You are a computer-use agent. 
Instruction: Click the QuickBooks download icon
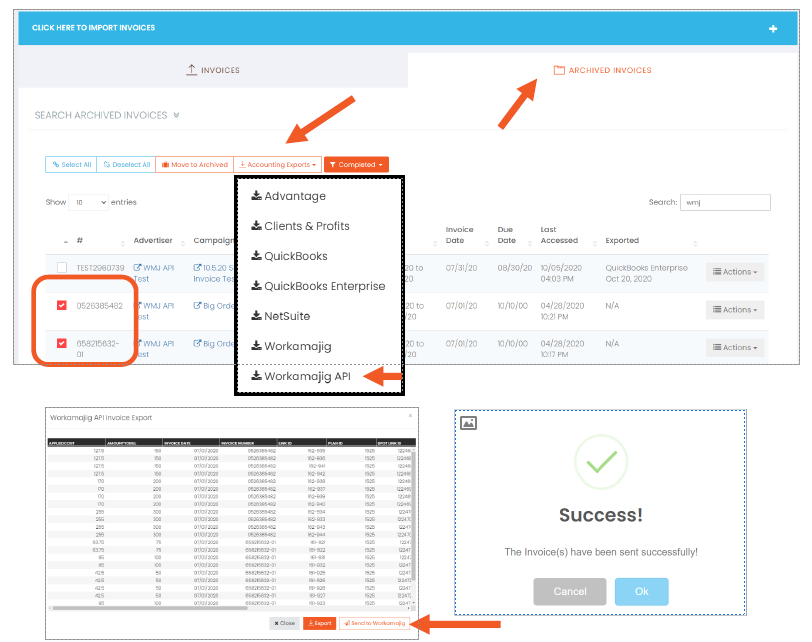[256, 255]
